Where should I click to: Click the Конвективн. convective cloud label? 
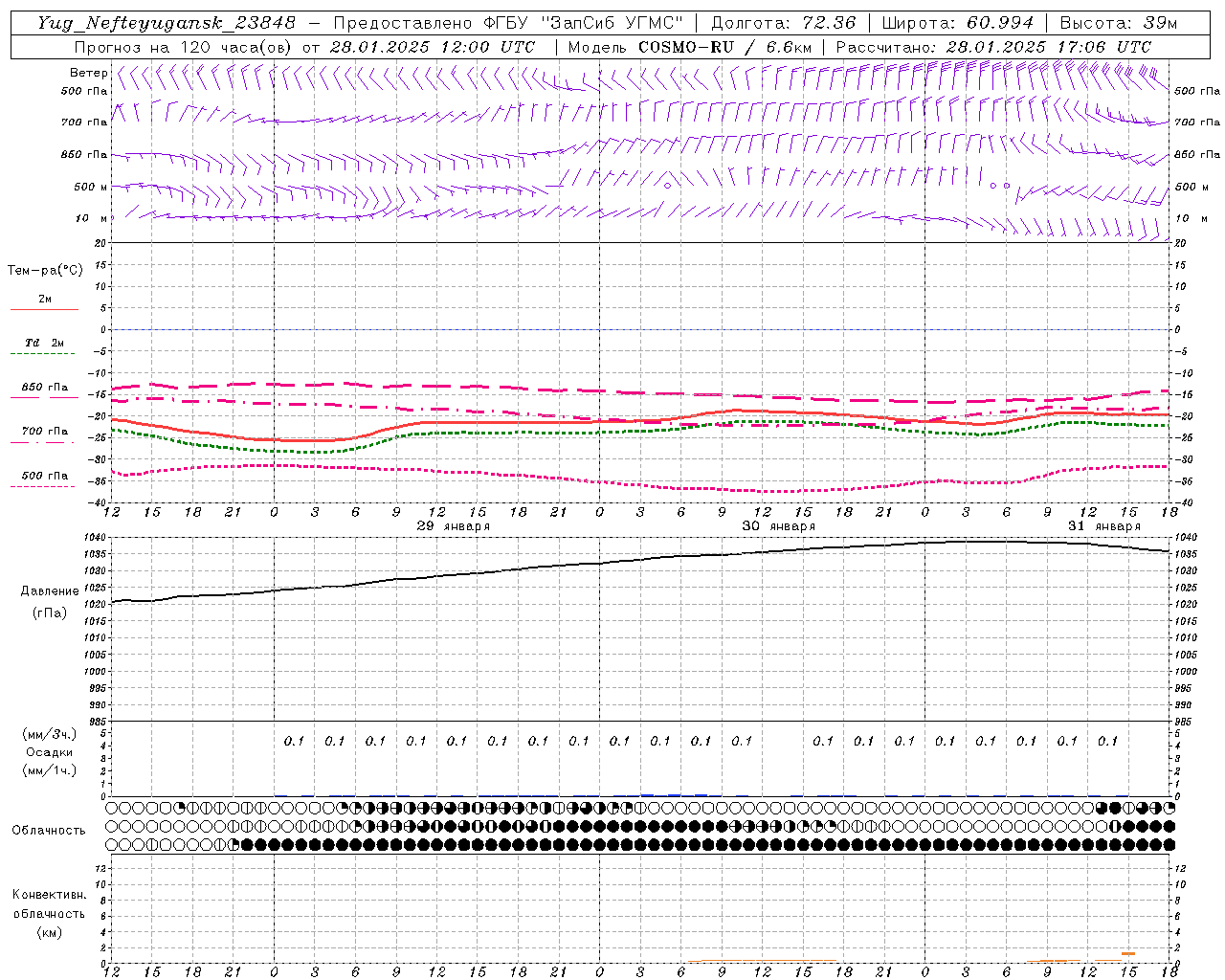coord(49,895)
